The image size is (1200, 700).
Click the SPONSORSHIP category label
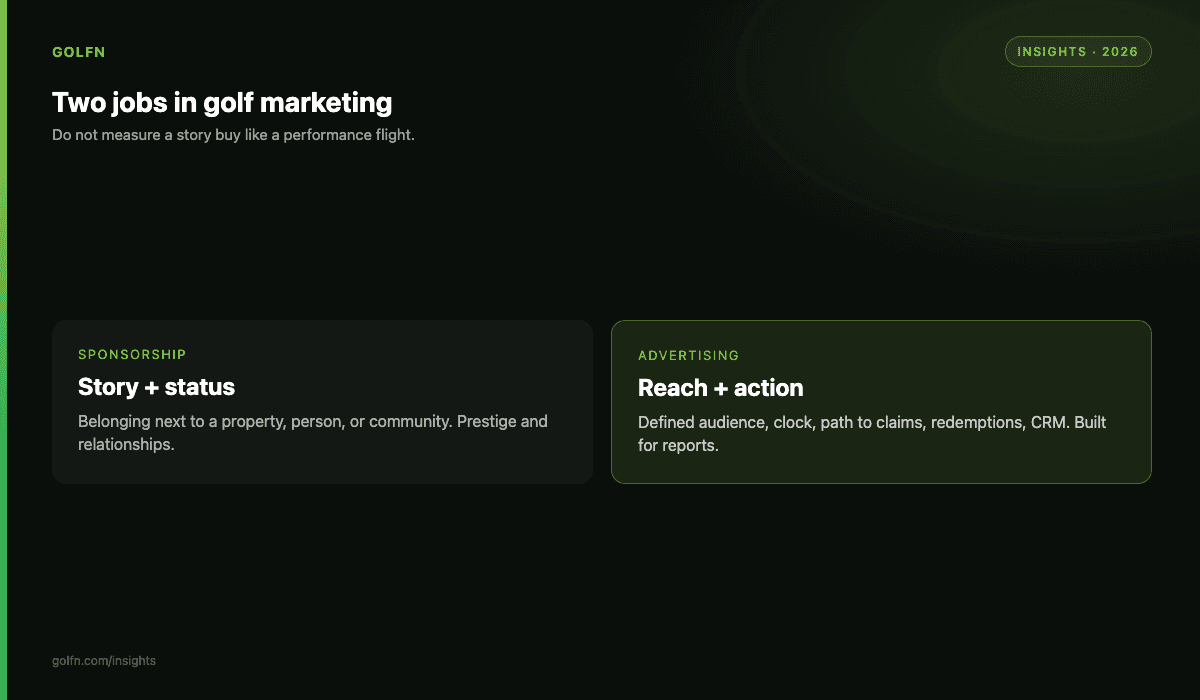tap(132, 354)
